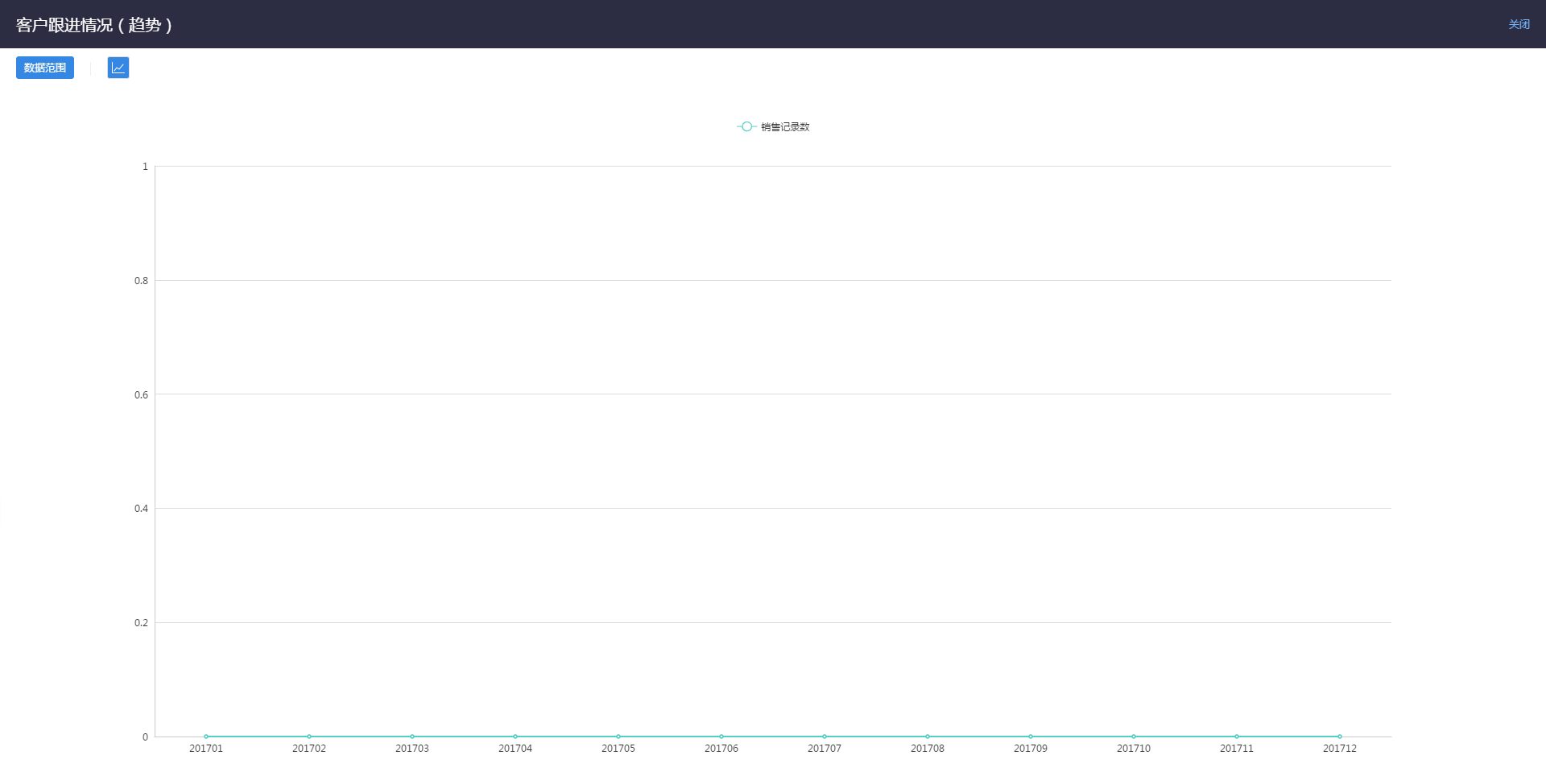Click the 201706 axis label
Image resolution: width=1546 pixels, height=784 pixels.
[x=721, y=749]
